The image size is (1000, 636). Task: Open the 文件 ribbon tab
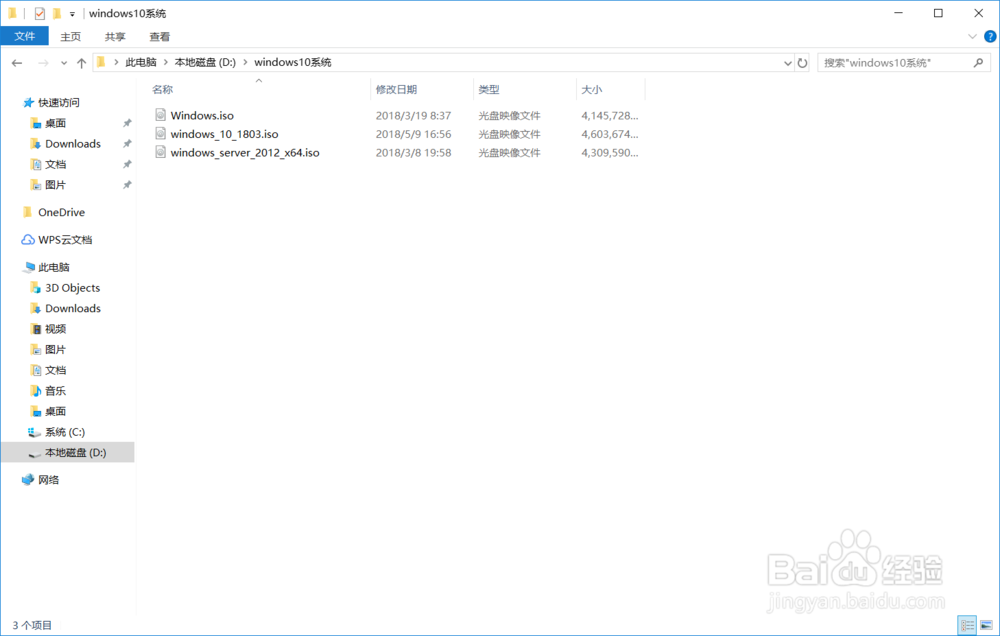tap(24, 36)
